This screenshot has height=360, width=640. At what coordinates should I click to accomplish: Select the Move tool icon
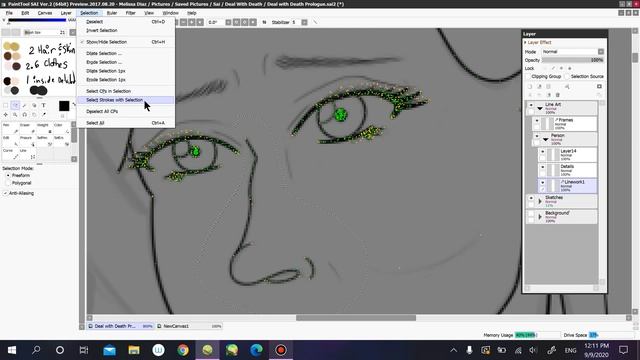[x=6, y=115]
